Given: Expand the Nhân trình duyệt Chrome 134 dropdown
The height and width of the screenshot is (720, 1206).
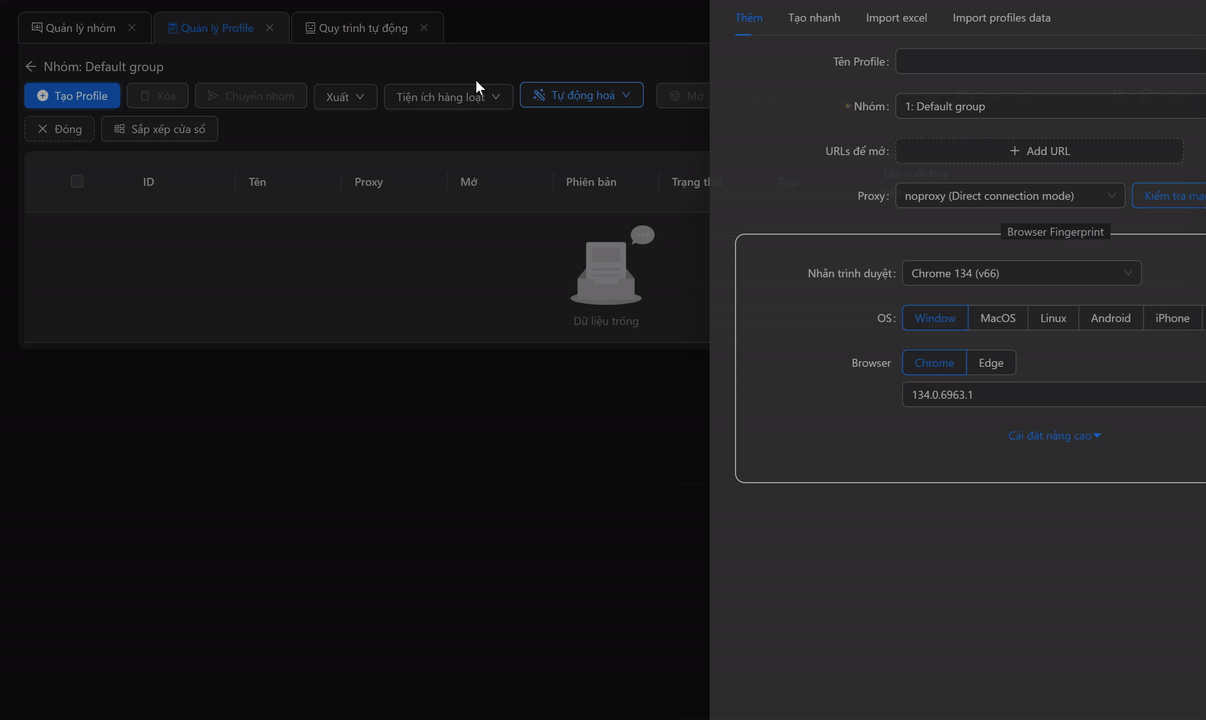Looking at the screenshot, I should (1021, 273).
